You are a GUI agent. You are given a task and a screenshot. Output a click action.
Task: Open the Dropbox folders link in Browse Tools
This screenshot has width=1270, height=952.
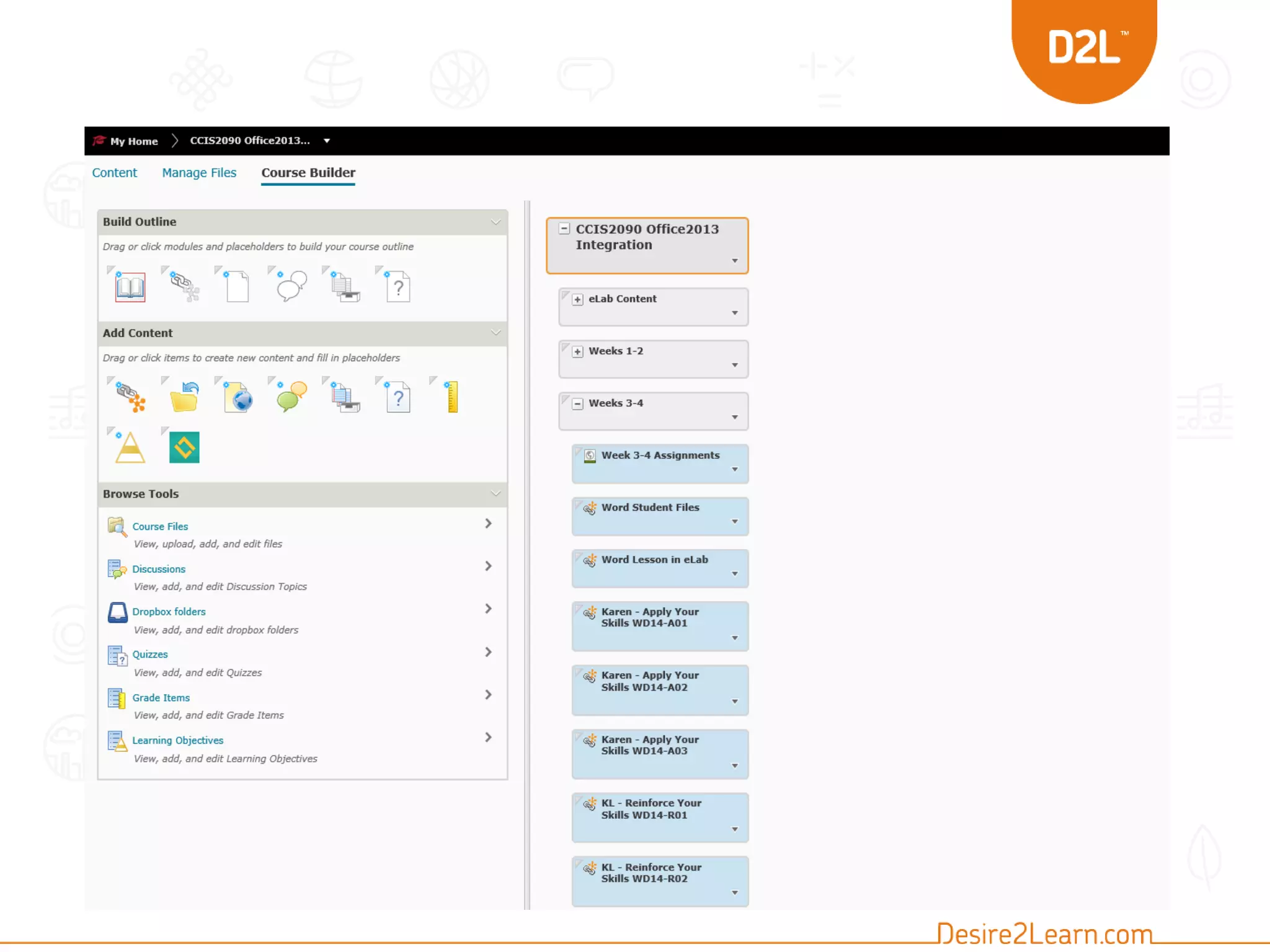pos(169,612)
